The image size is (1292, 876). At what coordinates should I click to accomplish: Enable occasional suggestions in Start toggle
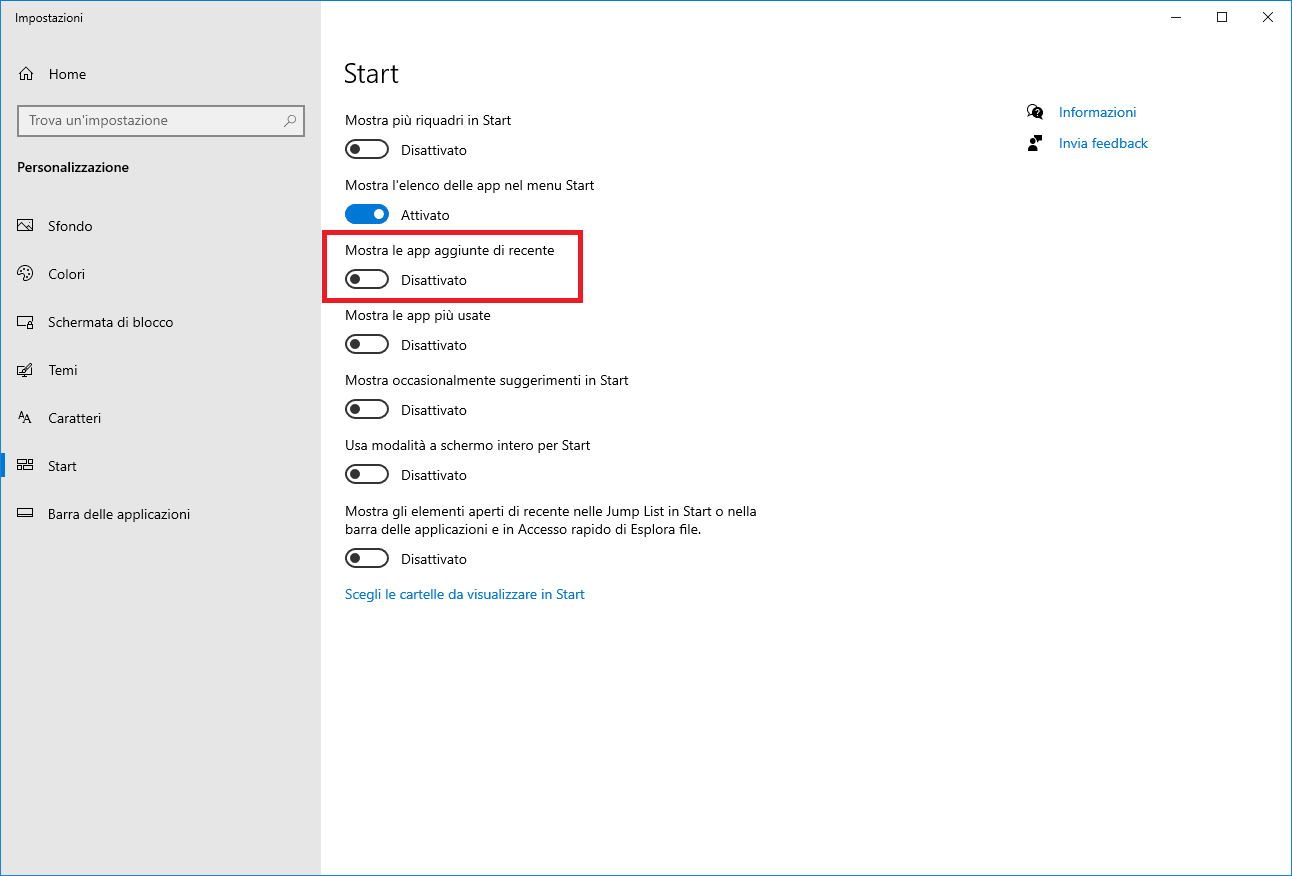click(366, 410)
